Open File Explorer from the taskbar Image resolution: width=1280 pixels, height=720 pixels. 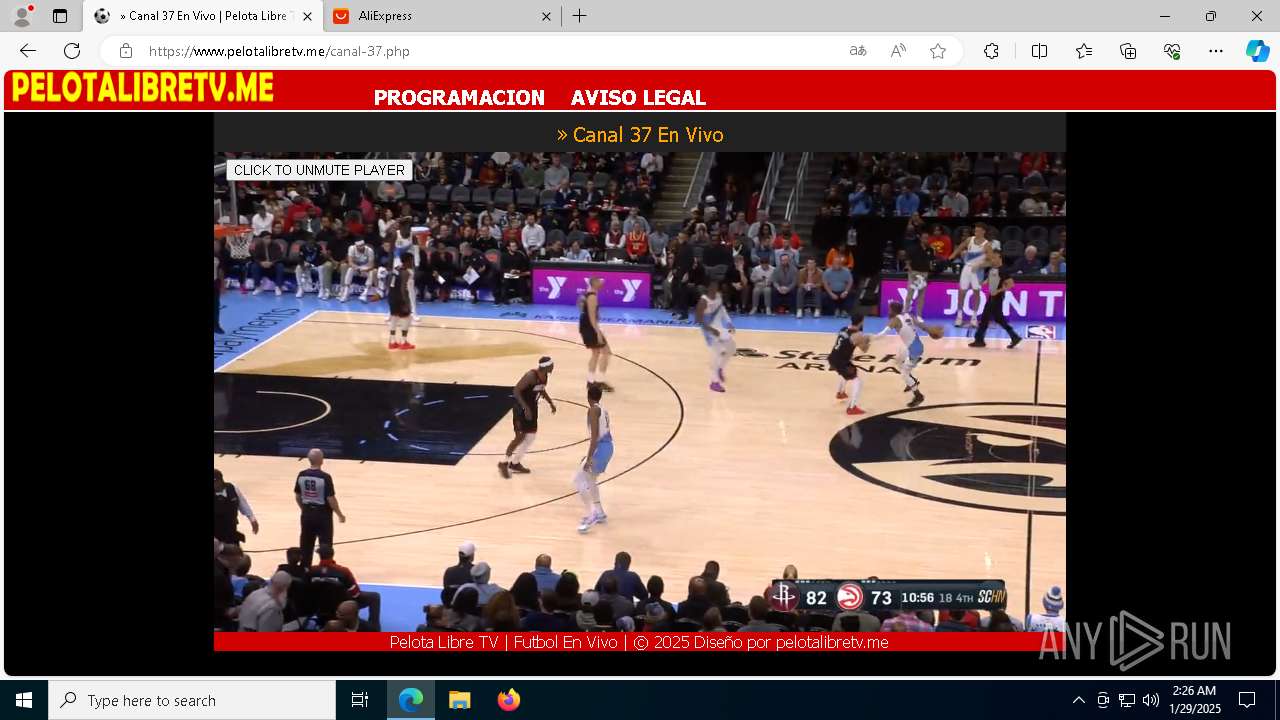[459, 700]
